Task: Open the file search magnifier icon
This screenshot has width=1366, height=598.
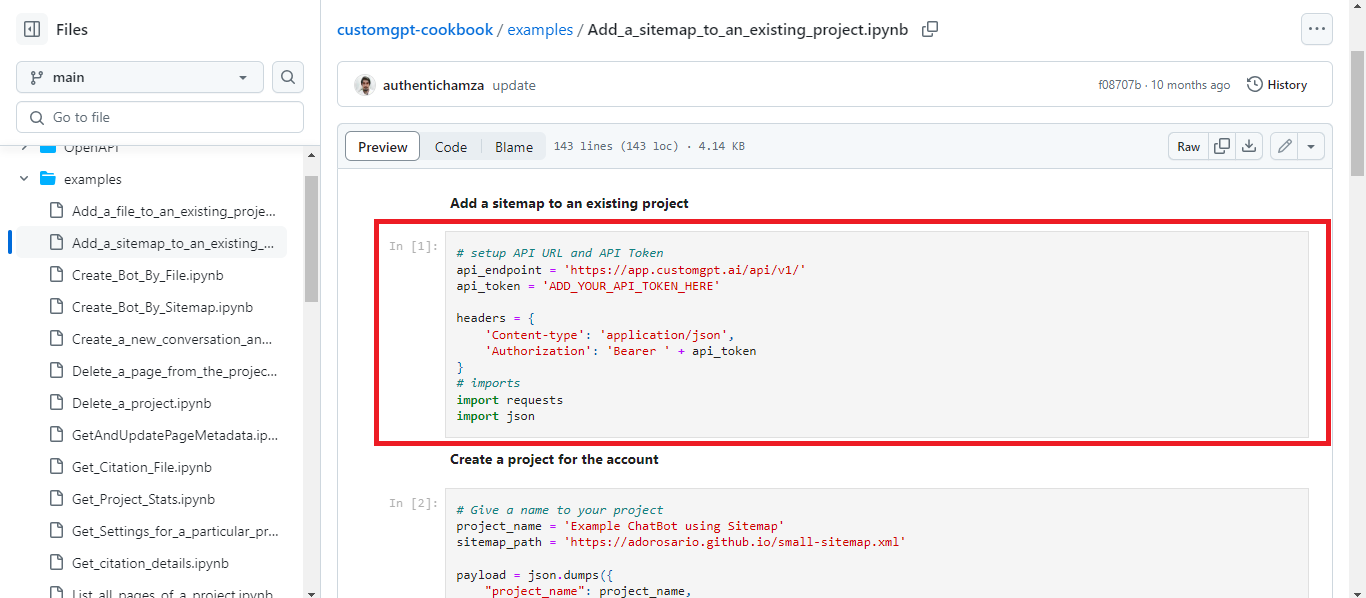Action: pos(287,76)
